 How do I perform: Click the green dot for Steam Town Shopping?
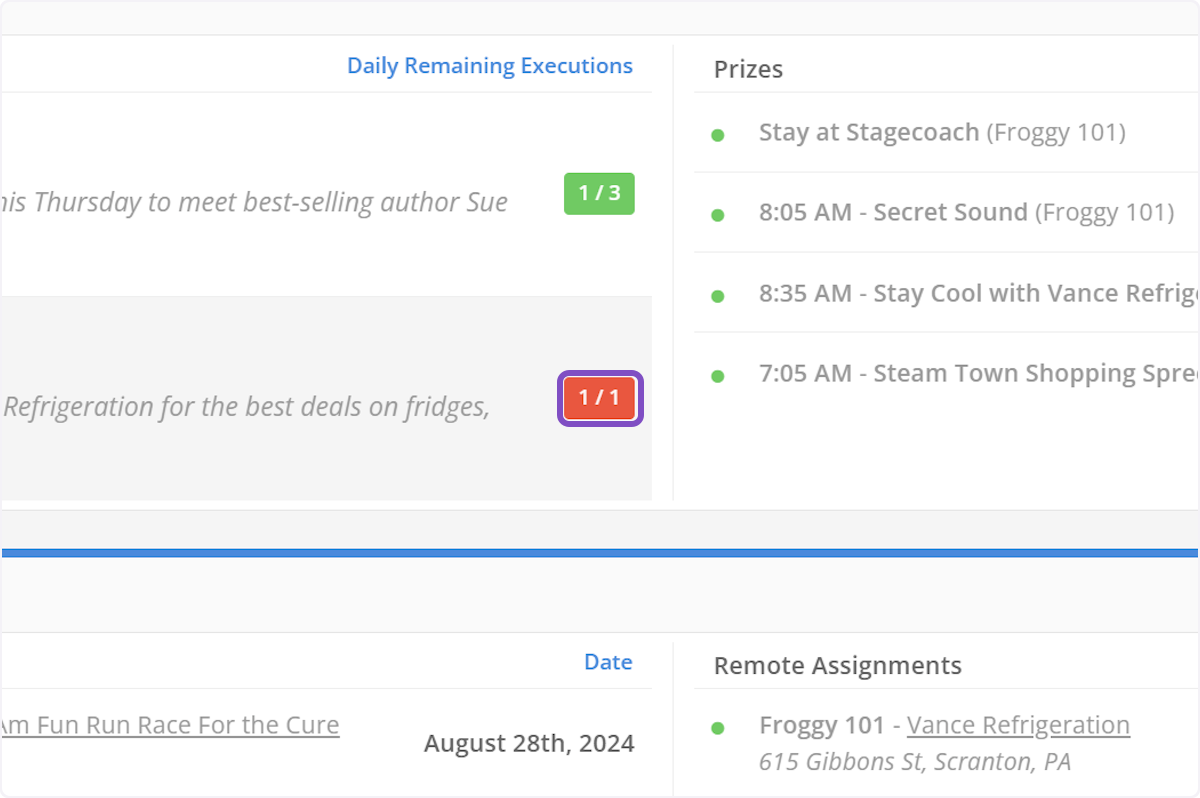(x=717, y=376)
